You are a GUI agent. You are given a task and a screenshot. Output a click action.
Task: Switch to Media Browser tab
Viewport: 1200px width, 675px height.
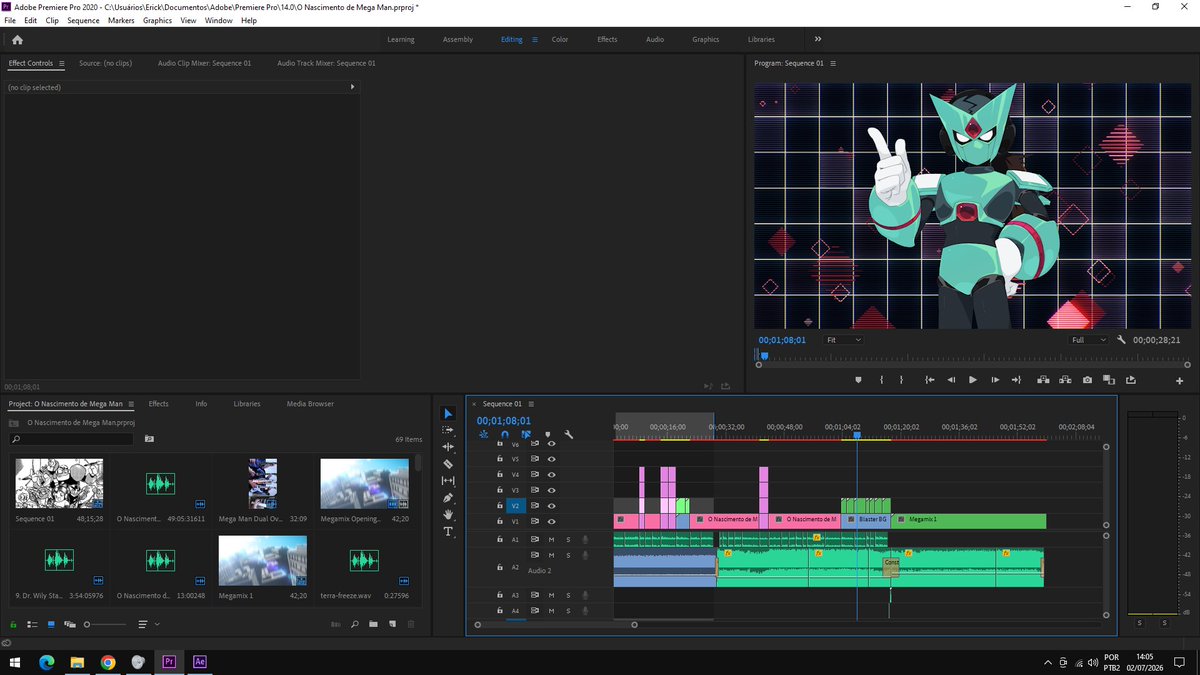click(310, 404)
